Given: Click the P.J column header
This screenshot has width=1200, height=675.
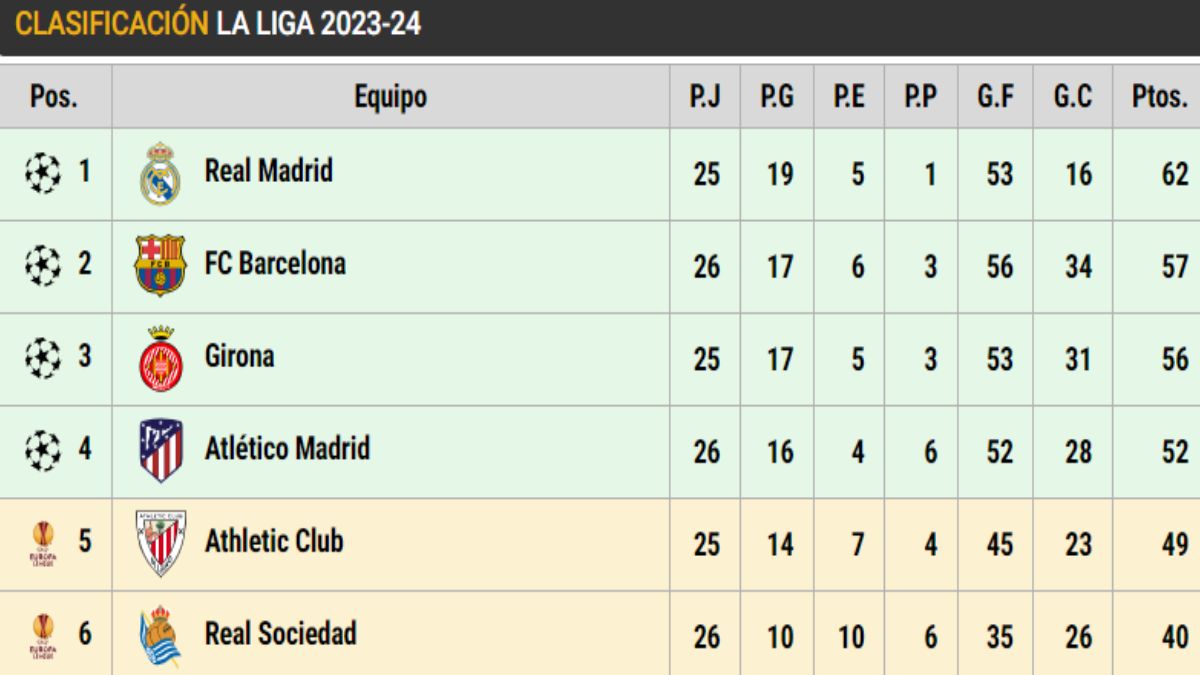Looking at the screenshot, I should (x=705, y=97).
